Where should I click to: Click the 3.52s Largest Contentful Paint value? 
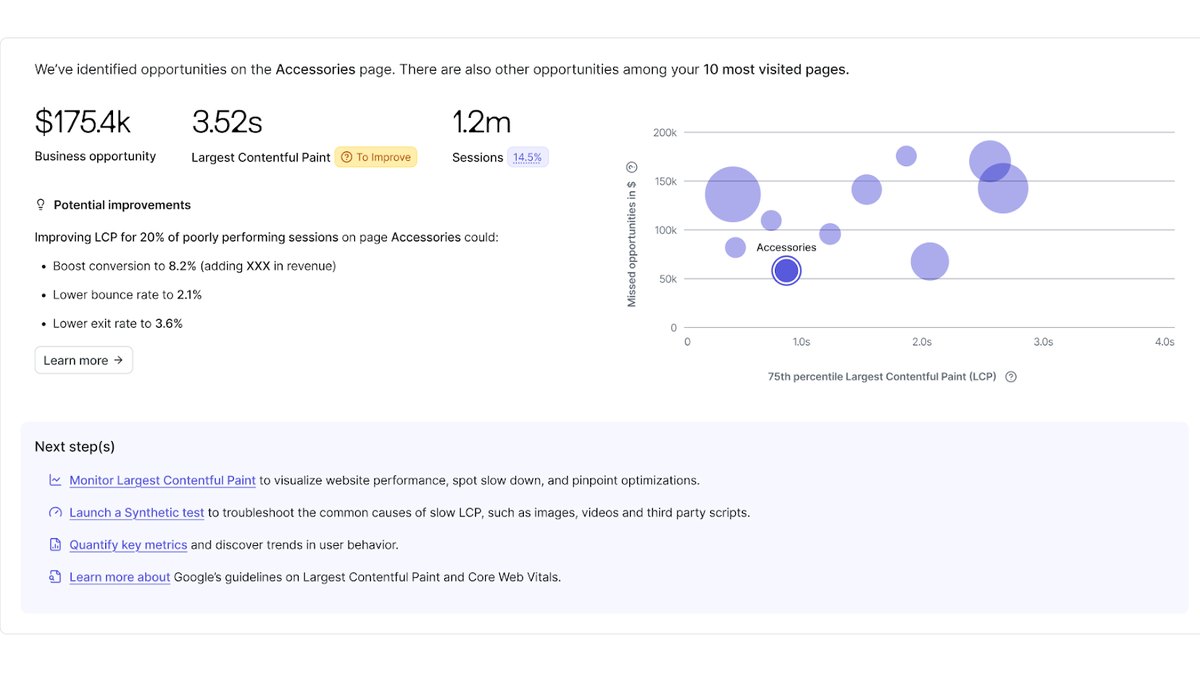(x=227, y=122)
